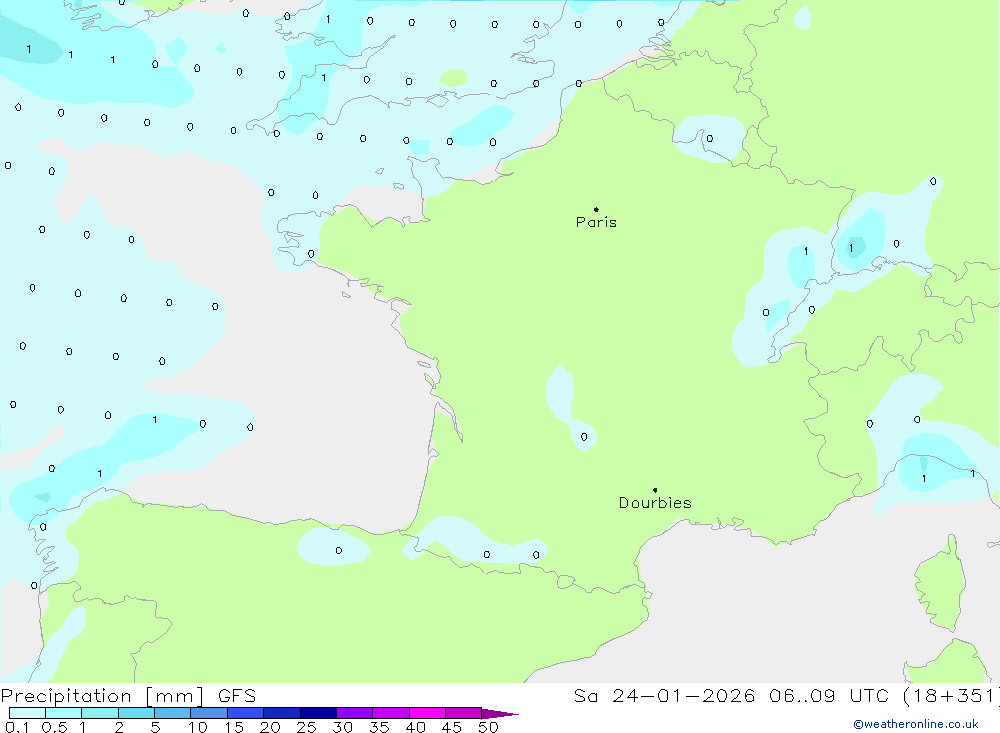The image size is (1000, 733).
Task: Click the '0.1' legend scale label
Action: click(16, 727)
